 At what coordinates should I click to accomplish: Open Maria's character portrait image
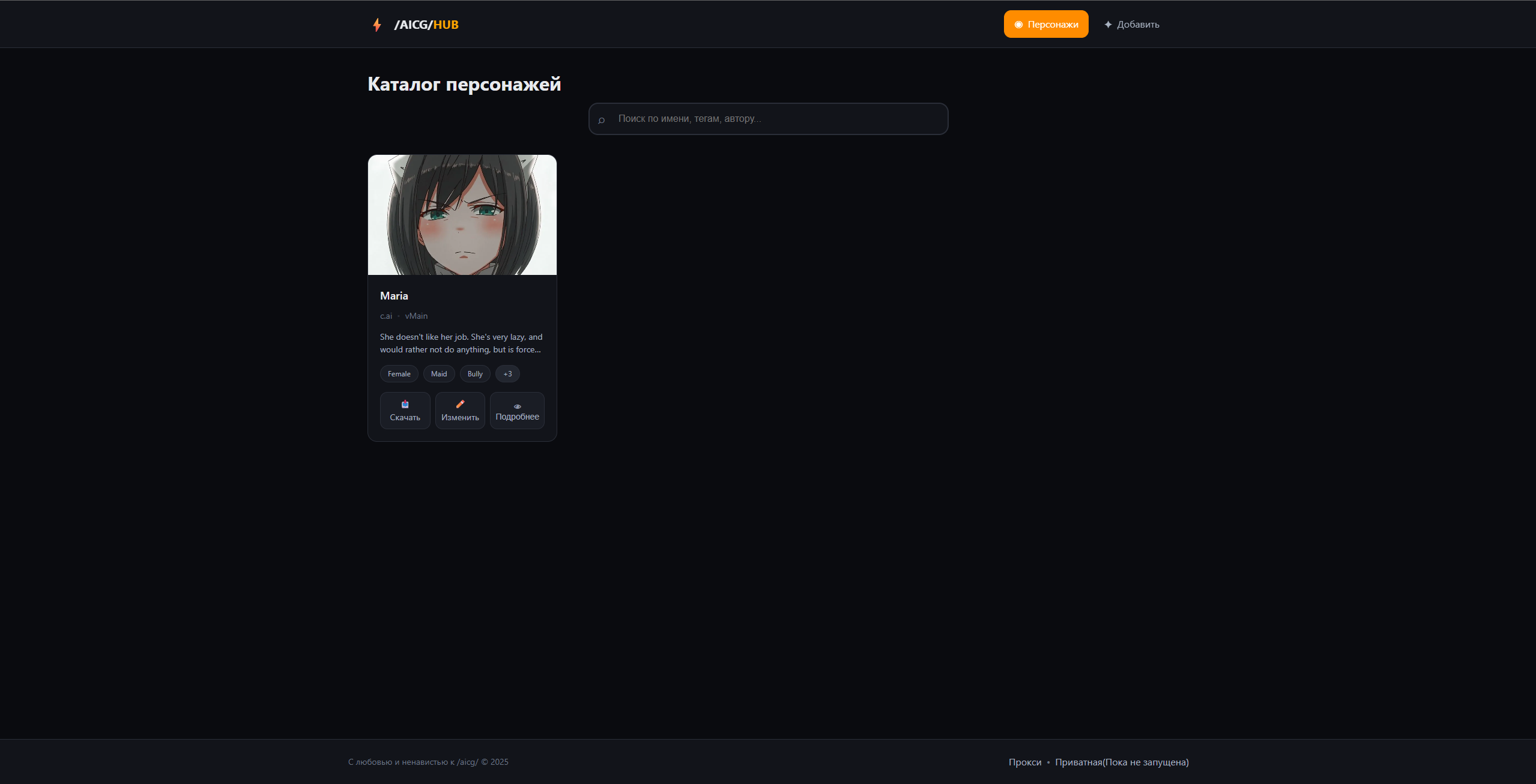tap(462, 215)
